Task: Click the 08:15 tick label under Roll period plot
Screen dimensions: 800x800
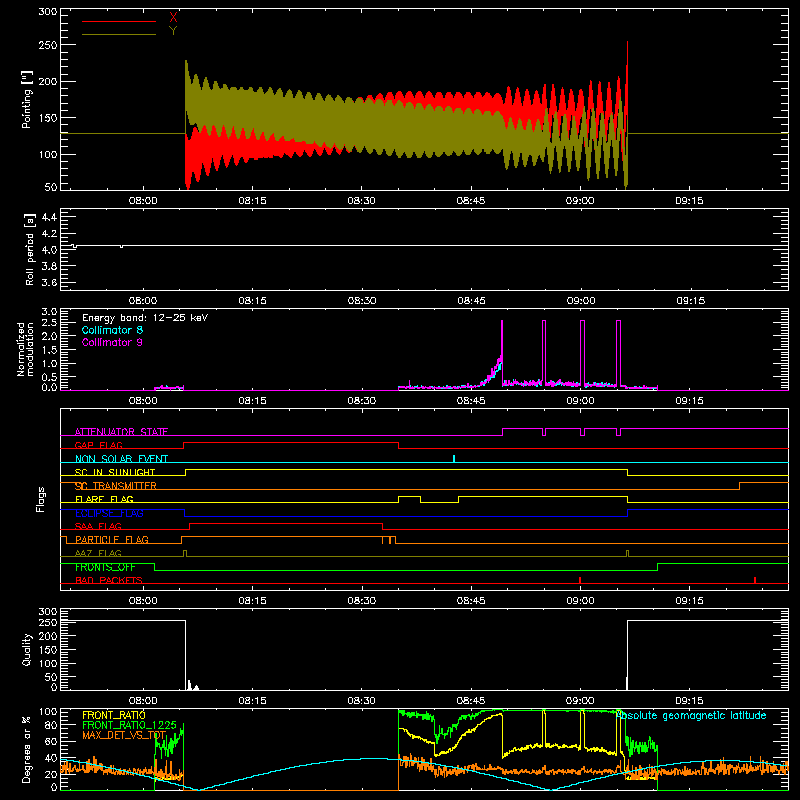Action: (252, 301)
